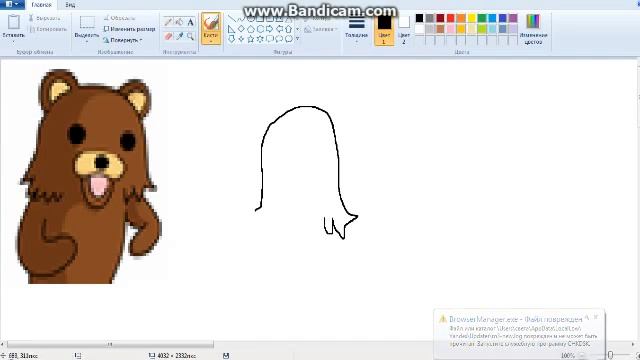Select the six-point star shape
Screen dimensions: 640x360
[260, 39]
